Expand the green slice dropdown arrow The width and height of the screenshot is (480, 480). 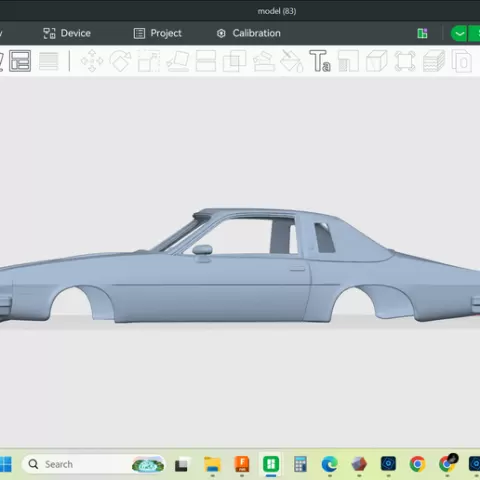(459, 33)
